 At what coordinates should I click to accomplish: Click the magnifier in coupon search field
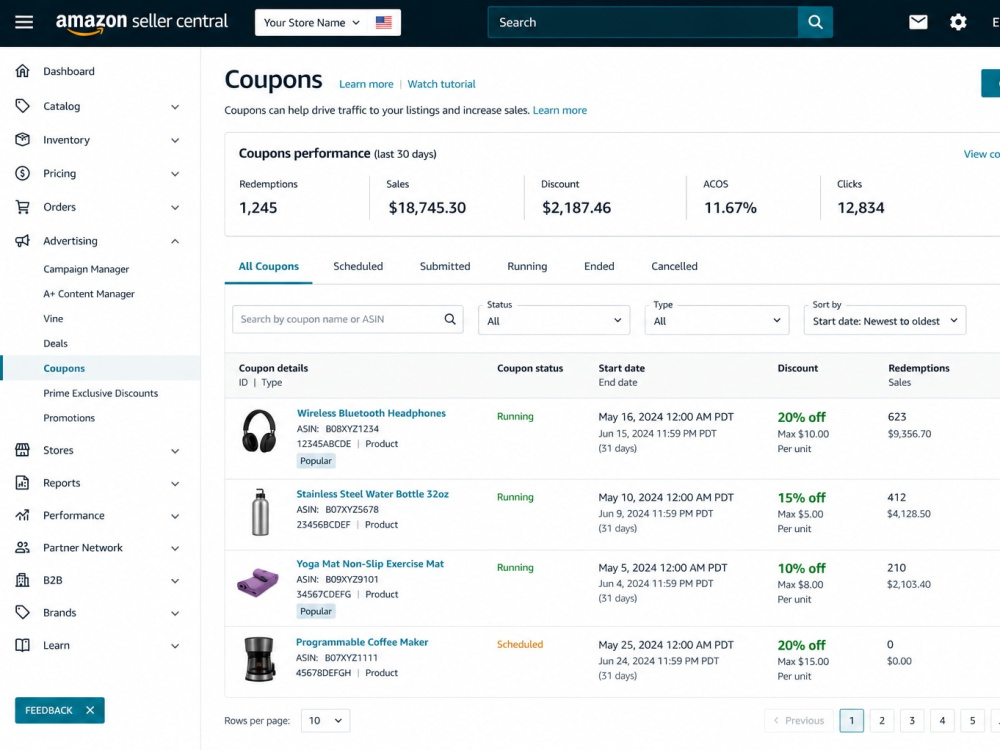[x=450, y=319]
